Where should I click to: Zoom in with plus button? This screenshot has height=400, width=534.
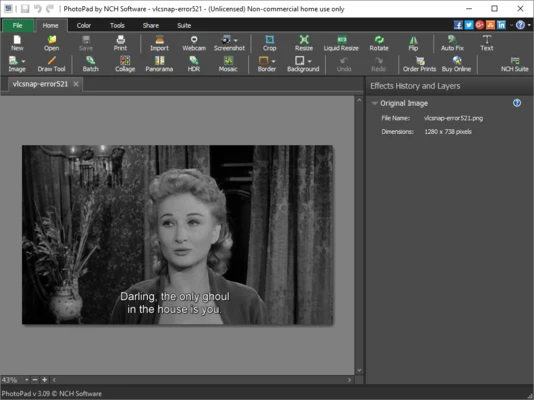(44, 380)
